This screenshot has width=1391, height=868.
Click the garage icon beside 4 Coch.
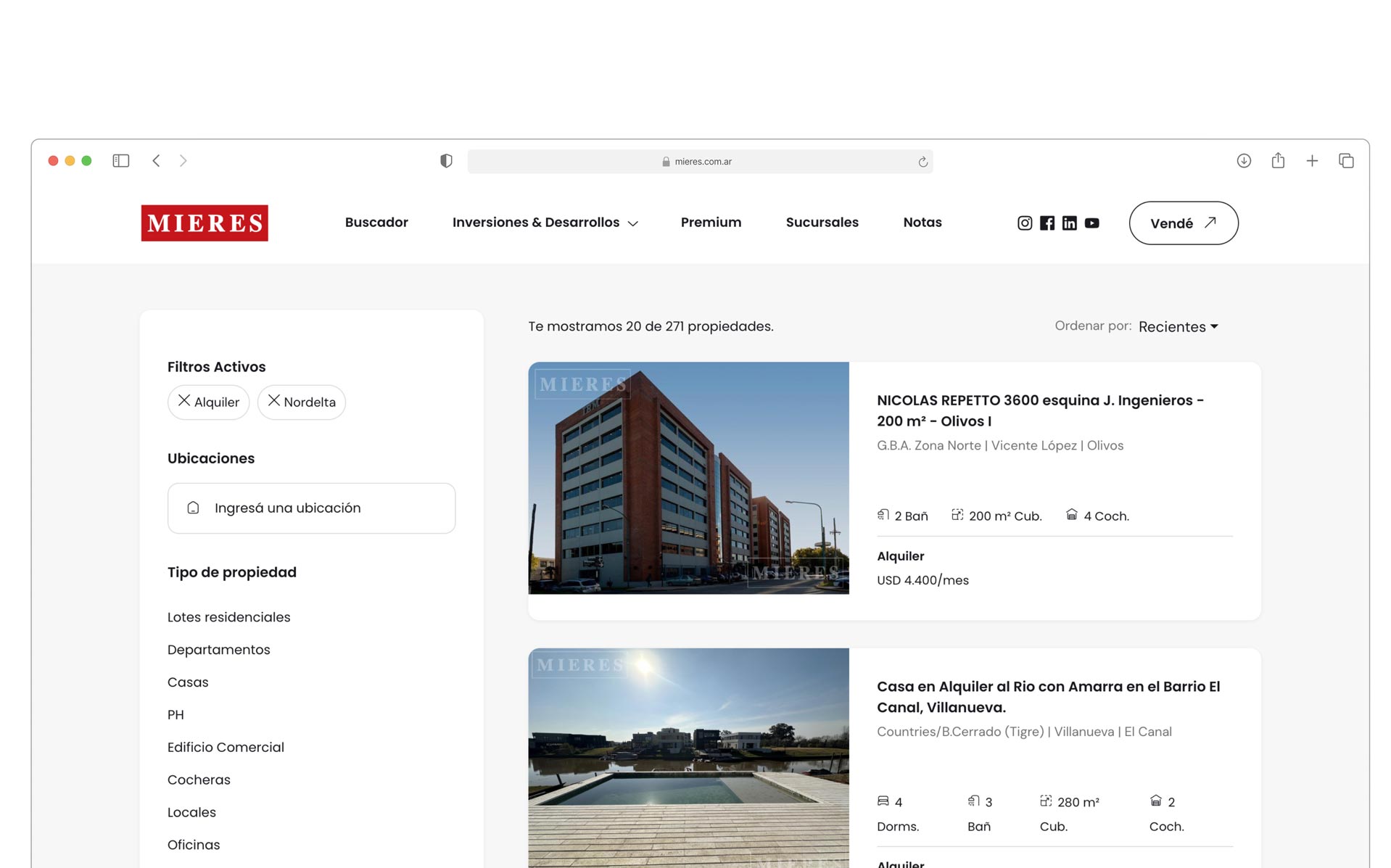[1071, 515]
